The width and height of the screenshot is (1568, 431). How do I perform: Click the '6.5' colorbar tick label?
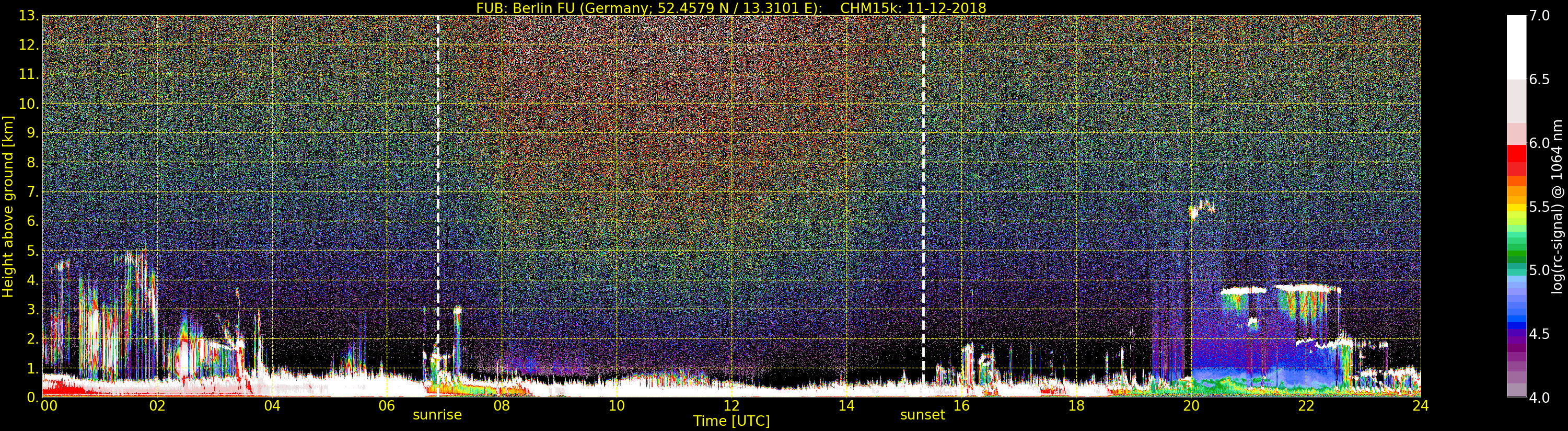click(x=1539, y=80)
